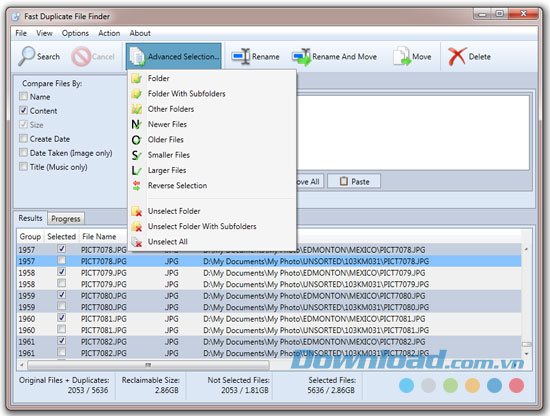Click the Unselect Folder icon
550x416 pixels.
pos(136,211)
